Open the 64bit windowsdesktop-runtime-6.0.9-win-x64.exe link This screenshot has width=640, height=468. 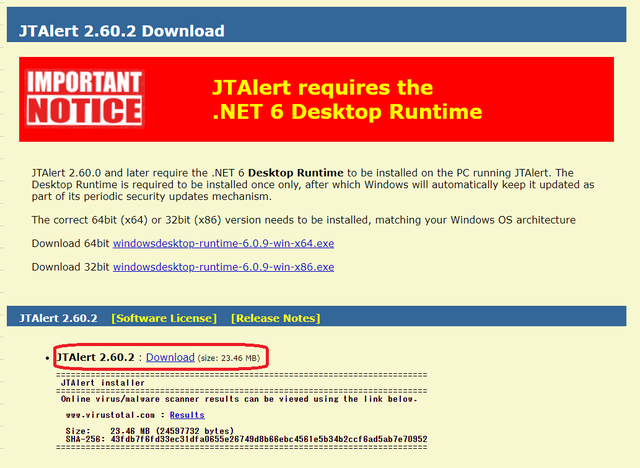tap(223, 244)
